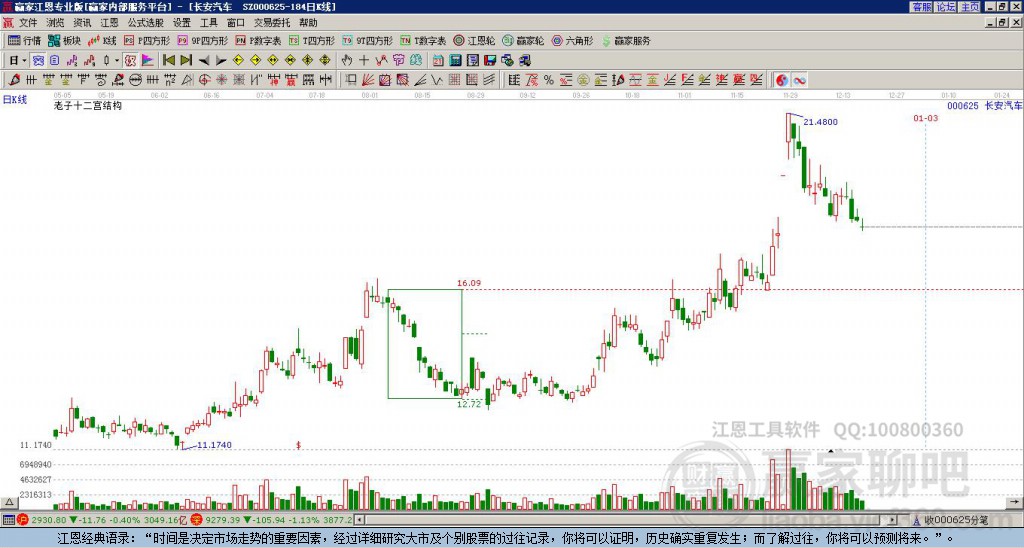Click the 12.72 level label

point(469,404)
